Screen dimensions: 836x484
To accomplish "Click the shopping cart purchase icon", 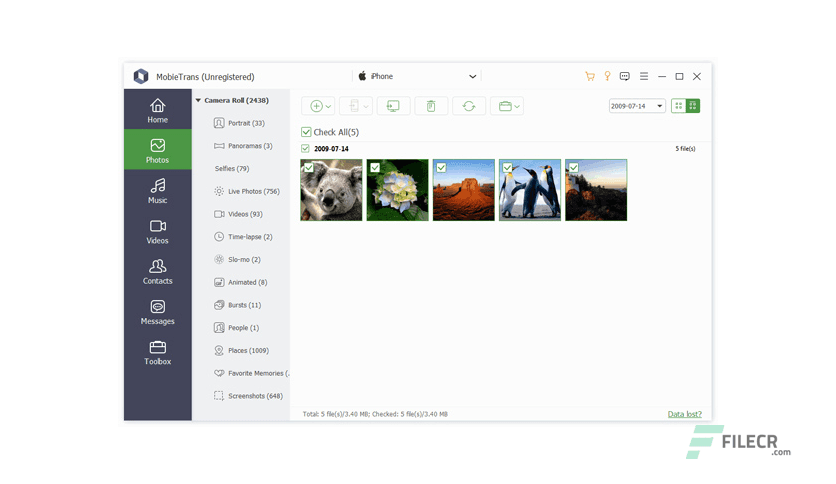I will pyautogui.click(x=590, y=76).
